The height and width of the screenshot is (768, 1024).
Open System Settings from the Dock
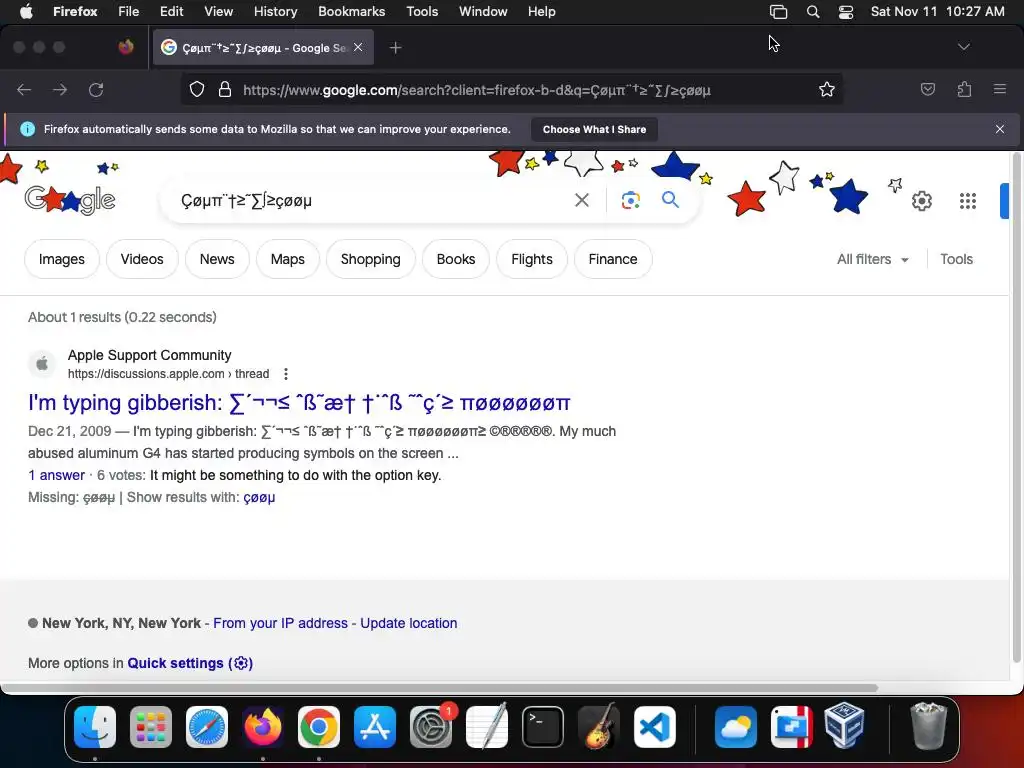pyautogui.click(x=431, y=727)
